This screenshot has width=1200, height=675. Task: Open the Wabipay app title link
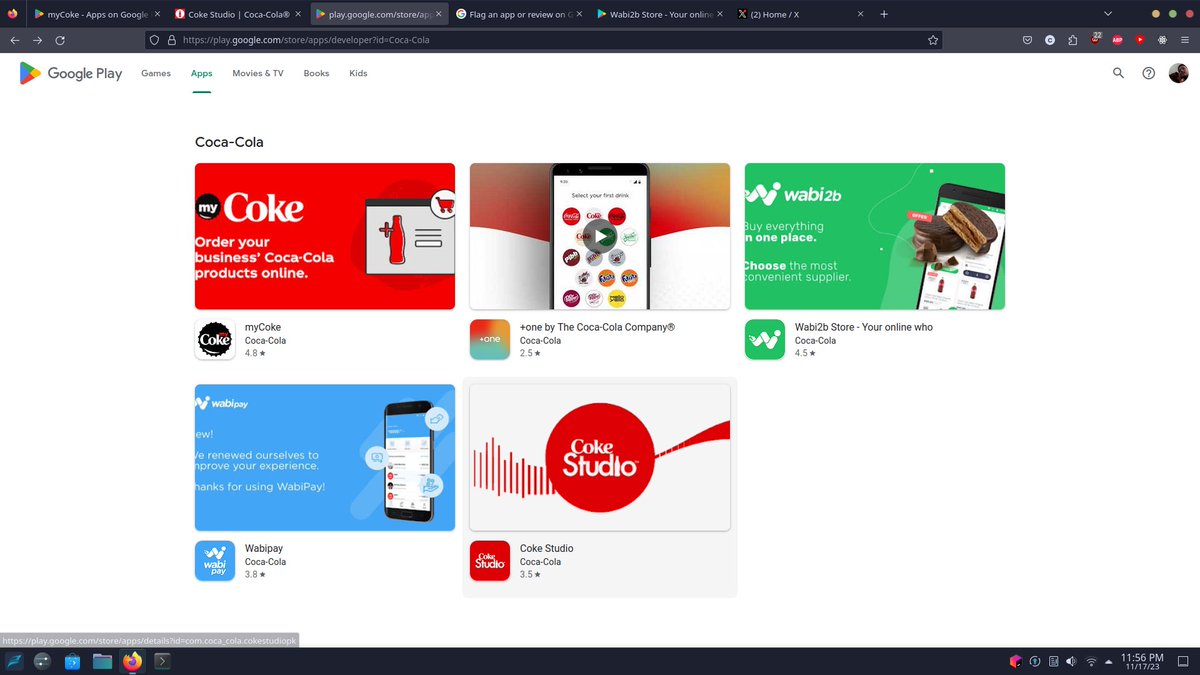point(264,548)
